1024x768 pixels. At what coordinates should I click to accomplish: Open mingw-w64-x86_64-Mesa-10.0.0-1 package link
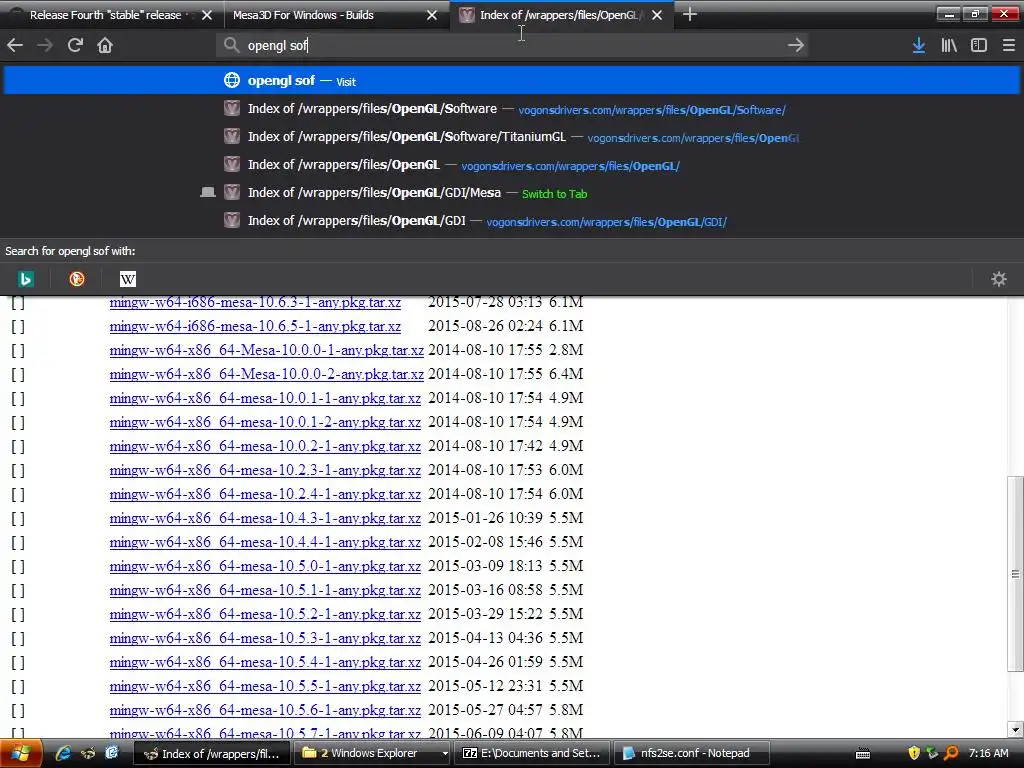point(266,350)
